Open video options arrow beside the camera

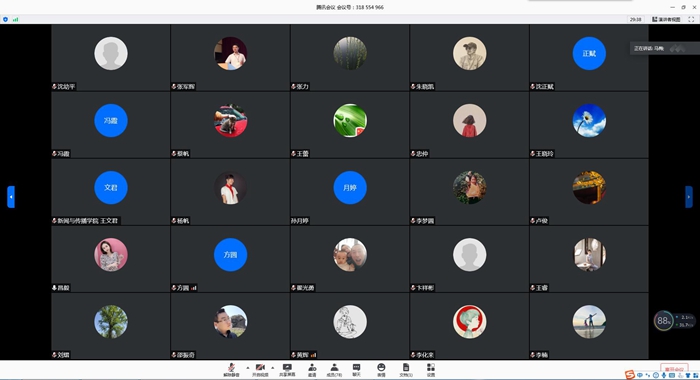(273, 368)
